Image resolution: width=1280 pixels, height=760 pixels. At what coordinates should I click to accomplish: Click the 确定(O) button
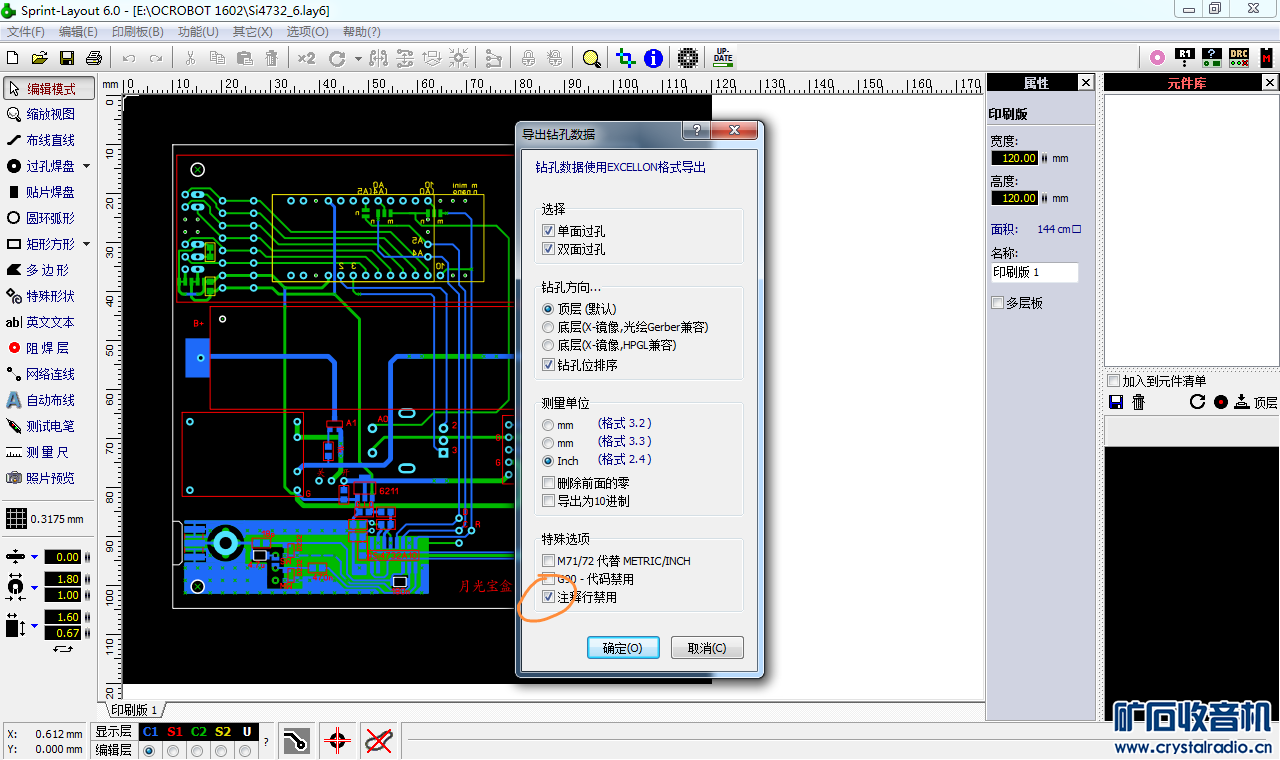(x=623, y=648)
